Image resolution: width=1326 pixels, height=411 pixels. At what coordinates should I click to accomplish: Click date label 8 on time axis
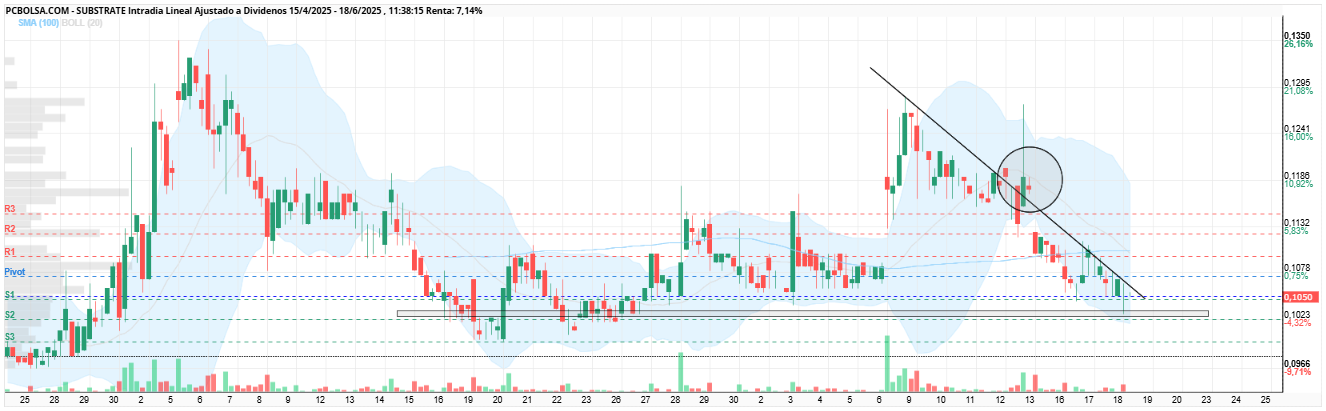coord(259,399)
